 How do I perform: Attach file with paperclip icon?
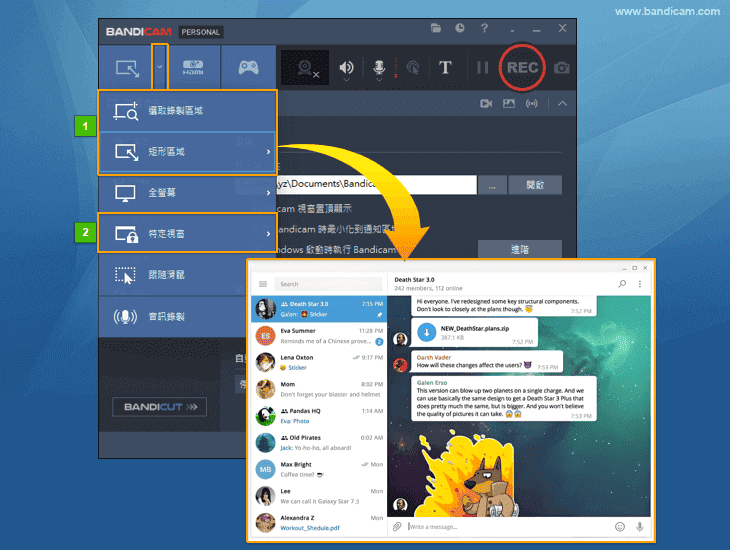click(x=397, y=527)
